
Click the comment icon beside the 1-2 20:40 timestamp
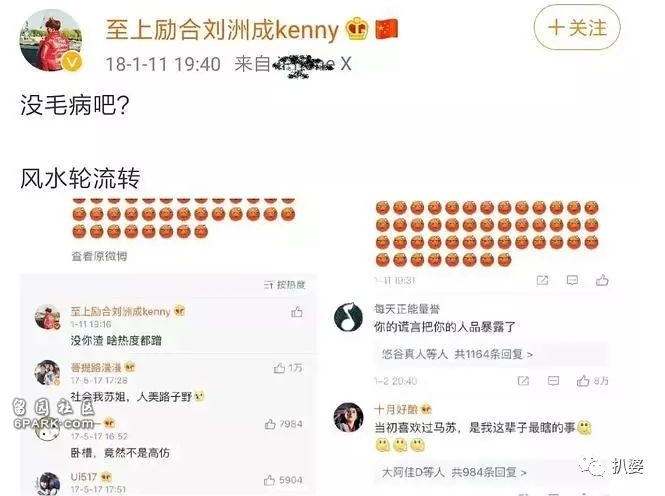553,381
